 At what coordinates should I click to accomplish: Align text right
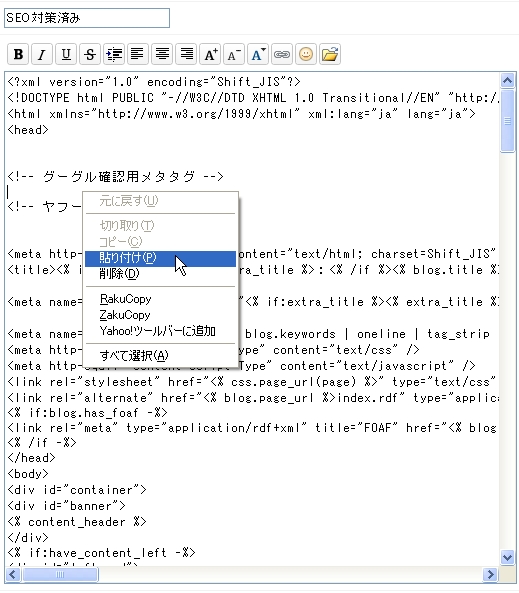click(x=186, y=54)
